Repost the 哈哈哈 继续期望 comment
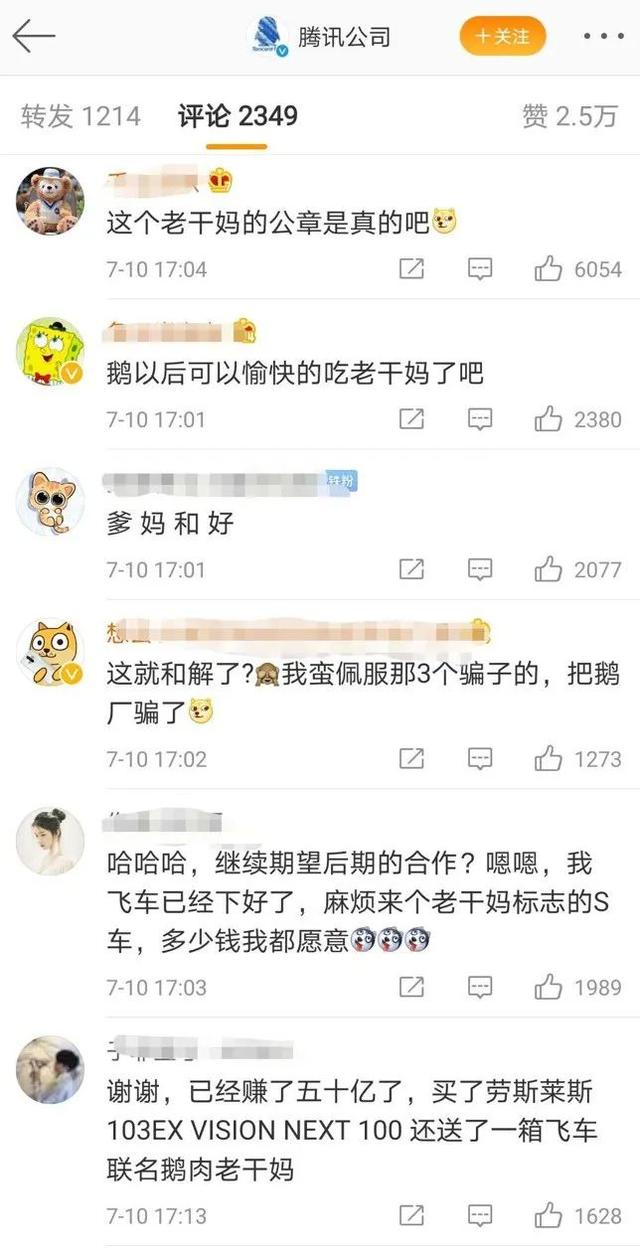640x1253 pixels. click(412, 988)
